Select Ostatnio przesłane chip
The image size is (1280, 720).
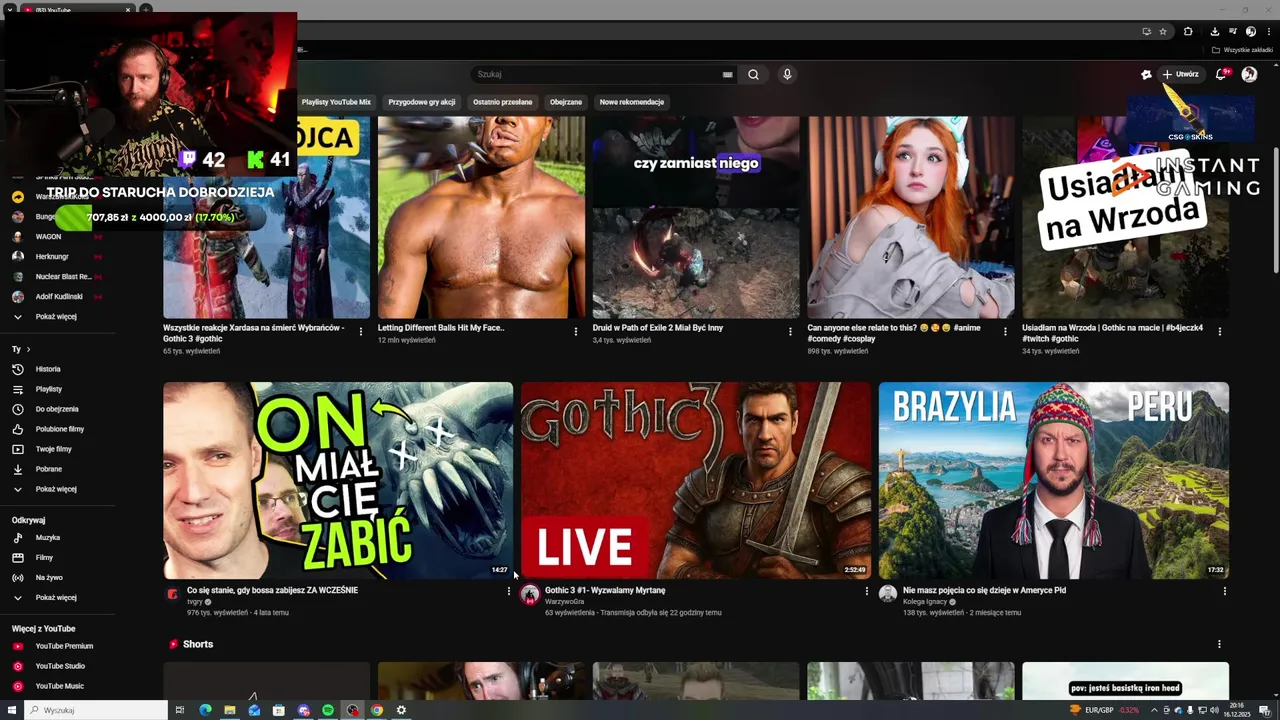503,102
